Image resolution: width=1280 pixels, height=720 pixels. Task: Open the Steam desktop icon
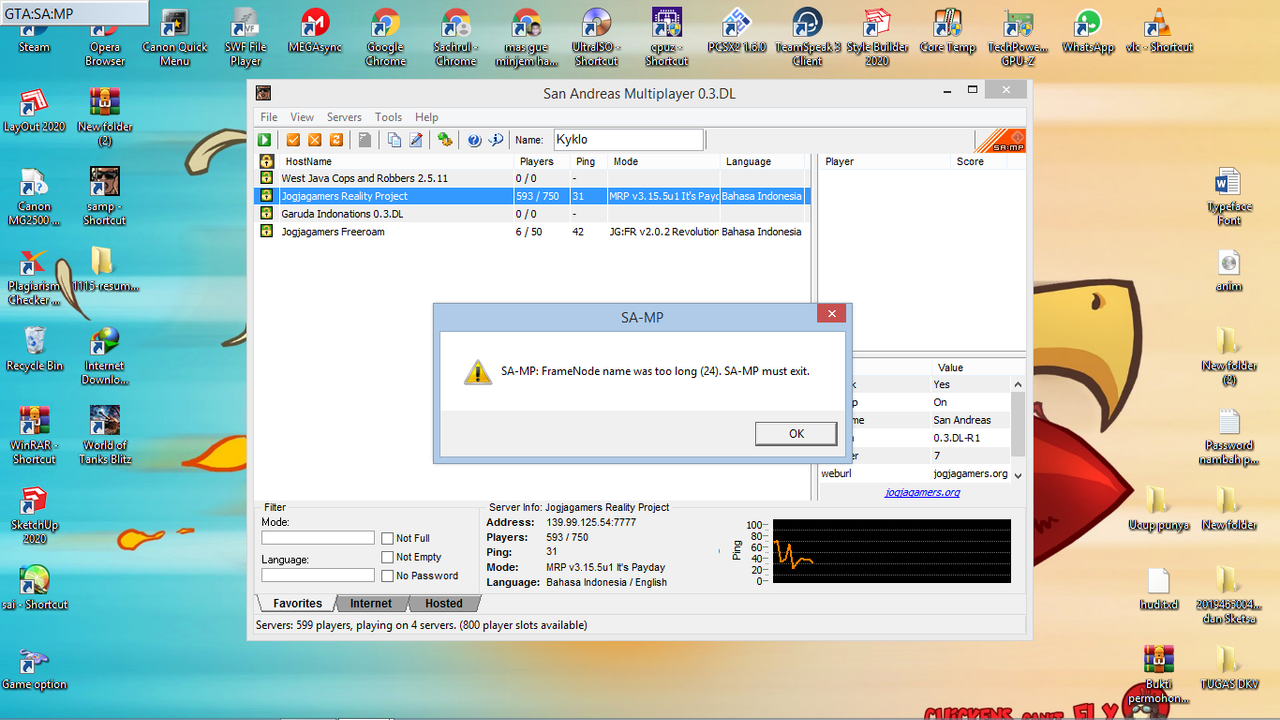click(x=34, y=31)
